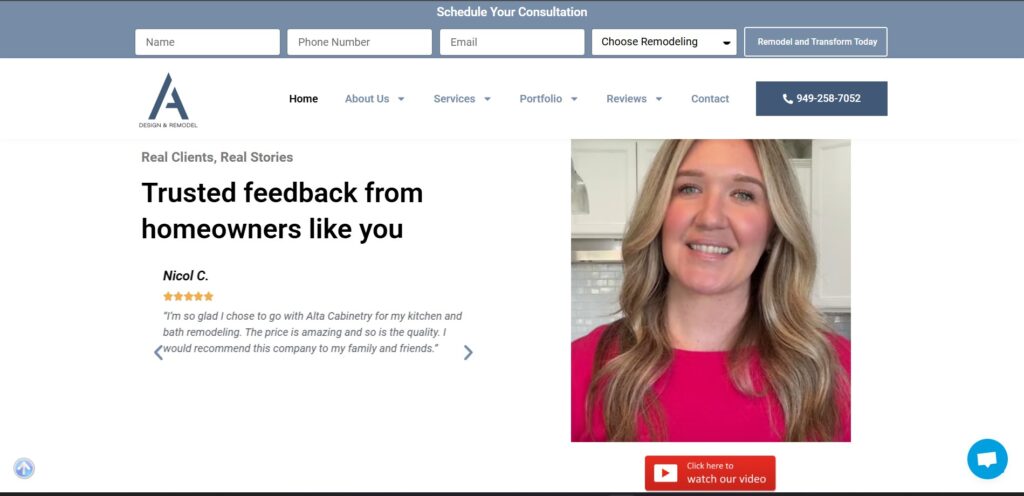Expand the Services menu

(x=462, y=99)
